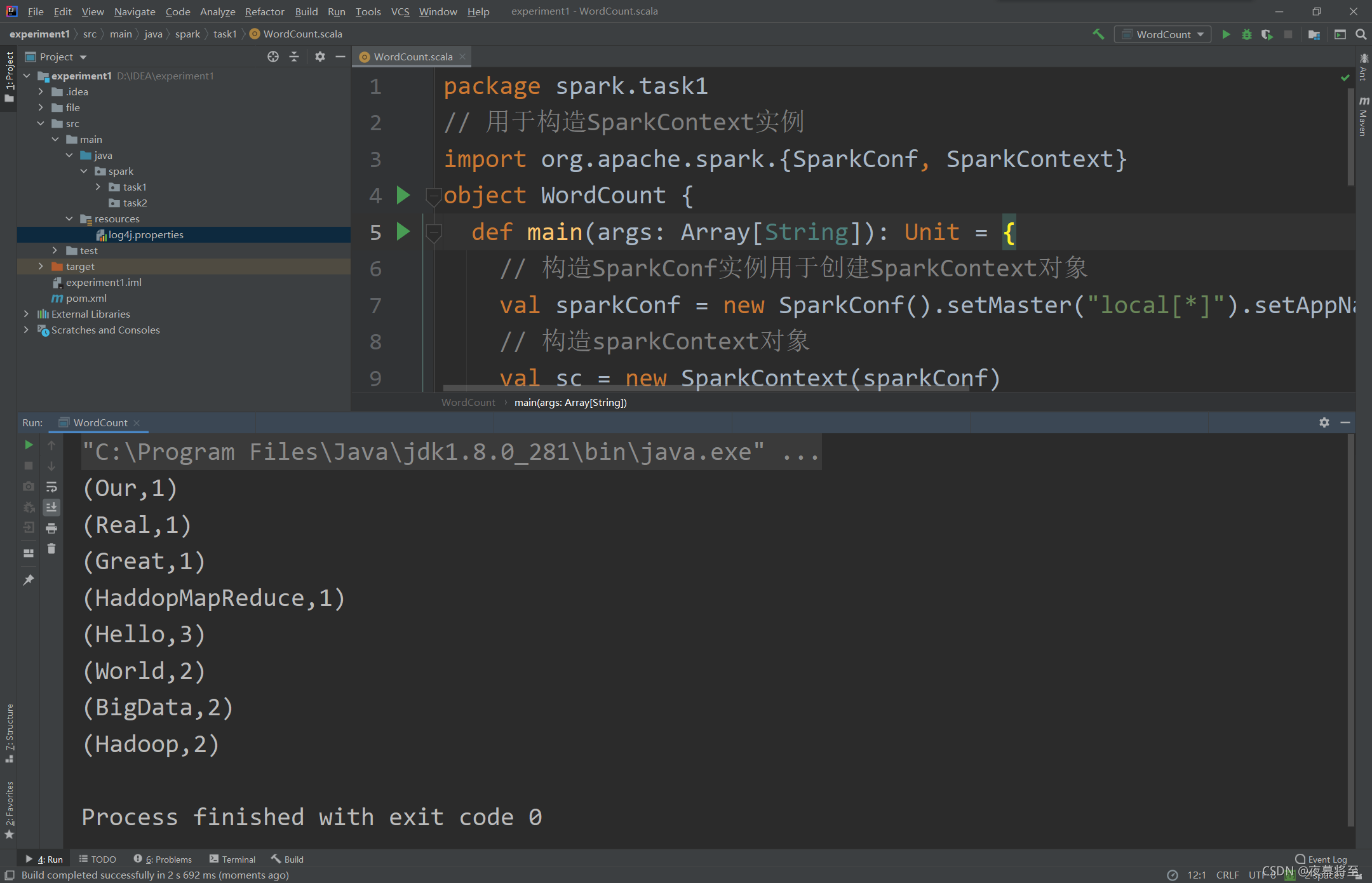Toggle scroll to end in Run console
Screen dimensions: 1372x883
(x=51, y=507)
